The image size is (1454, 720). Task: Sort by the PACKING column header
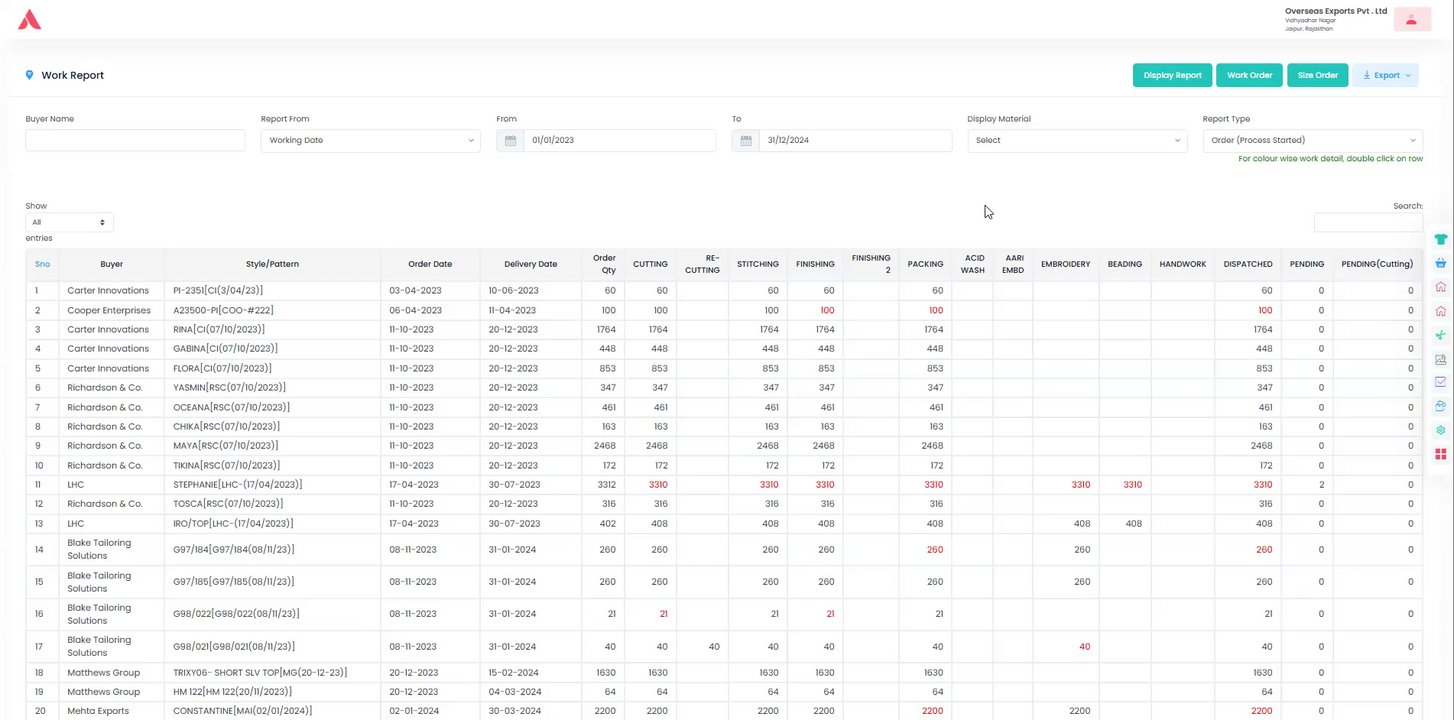(x=925, y=264)
